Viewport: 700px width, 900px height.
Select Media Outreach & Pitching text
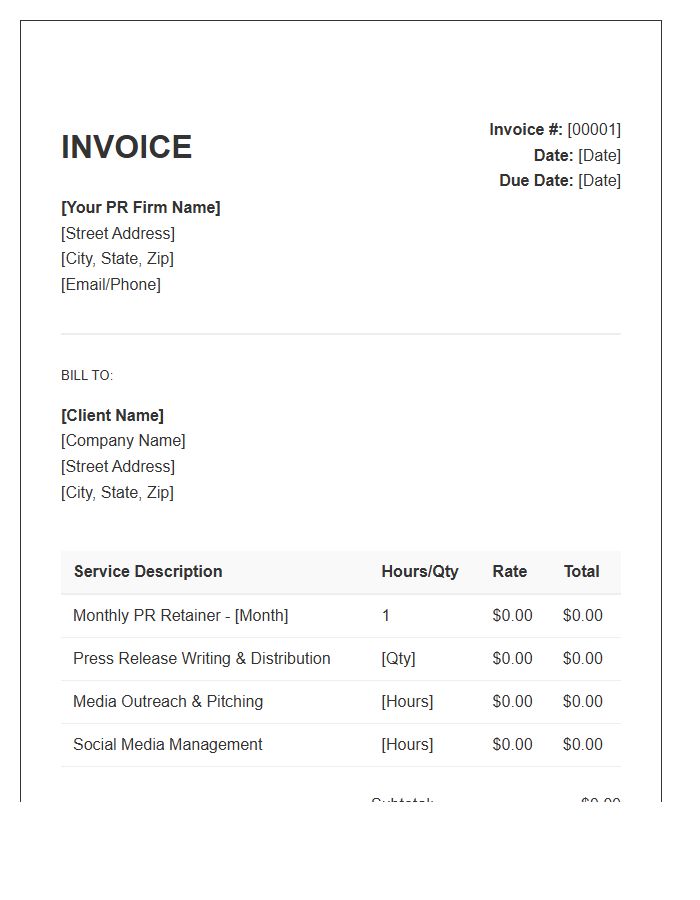[168, 702]
